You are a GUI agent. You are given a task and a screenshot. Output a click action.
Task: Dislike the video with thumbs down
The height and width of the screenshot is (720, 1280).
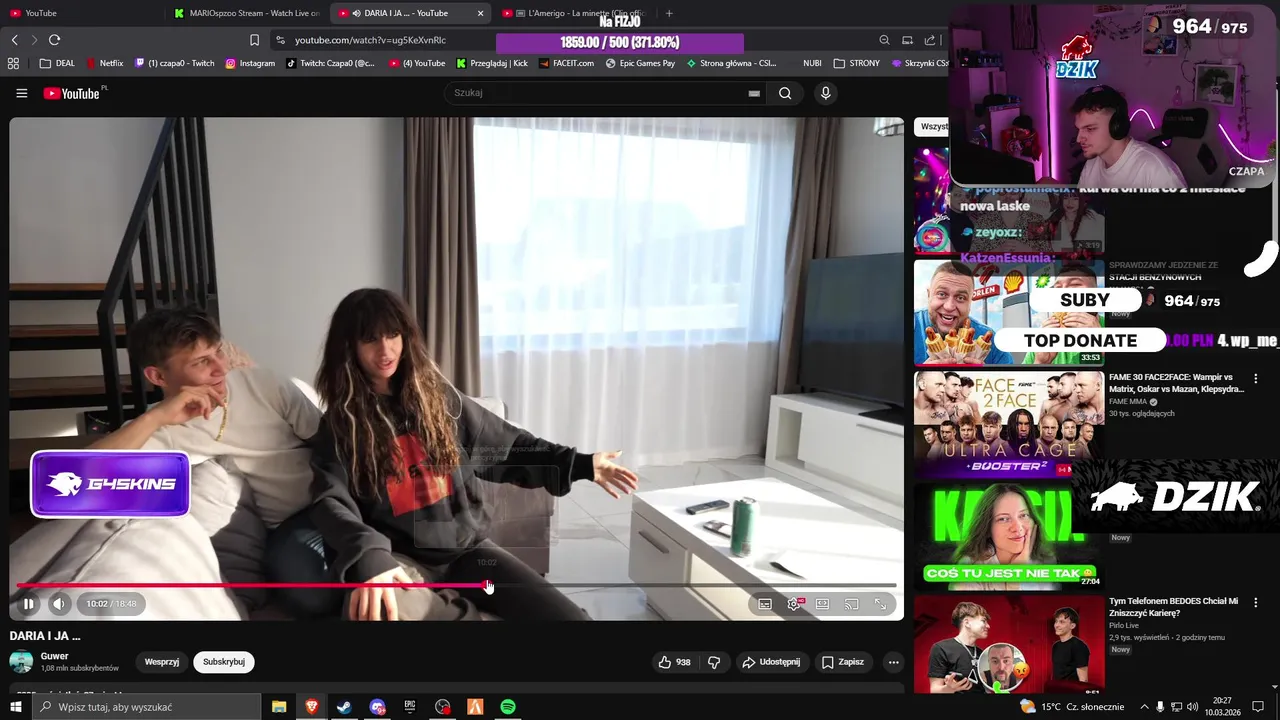pyautogui.click(x=714, y=662)
